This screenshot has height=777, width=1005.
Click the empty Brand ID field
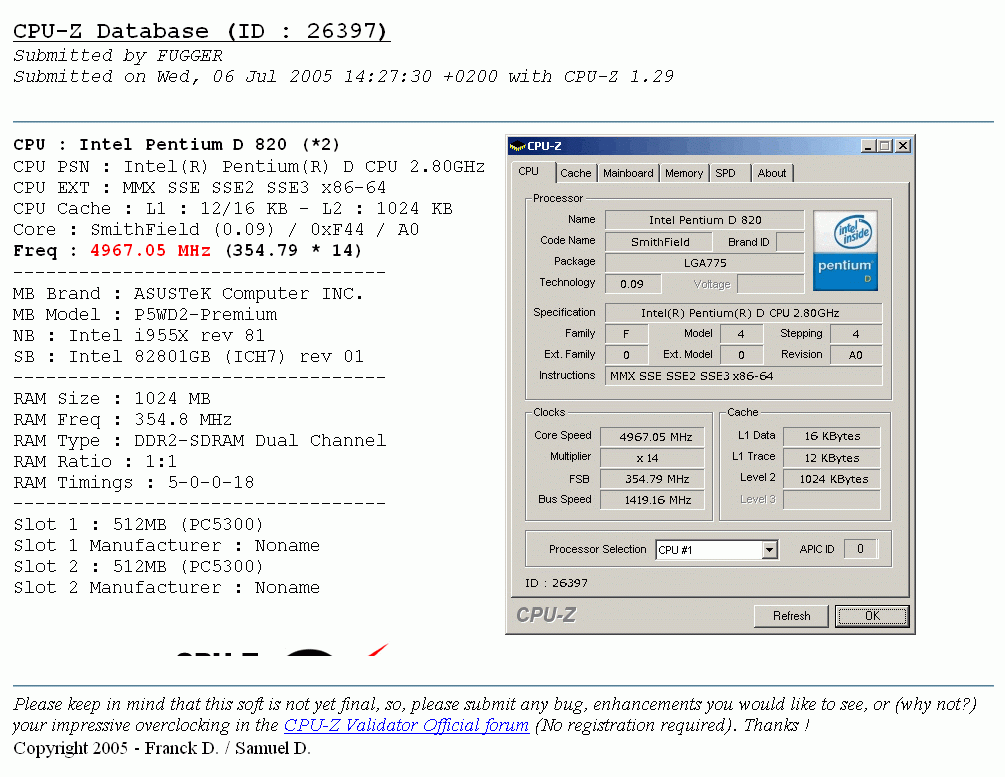coord(790,242)
